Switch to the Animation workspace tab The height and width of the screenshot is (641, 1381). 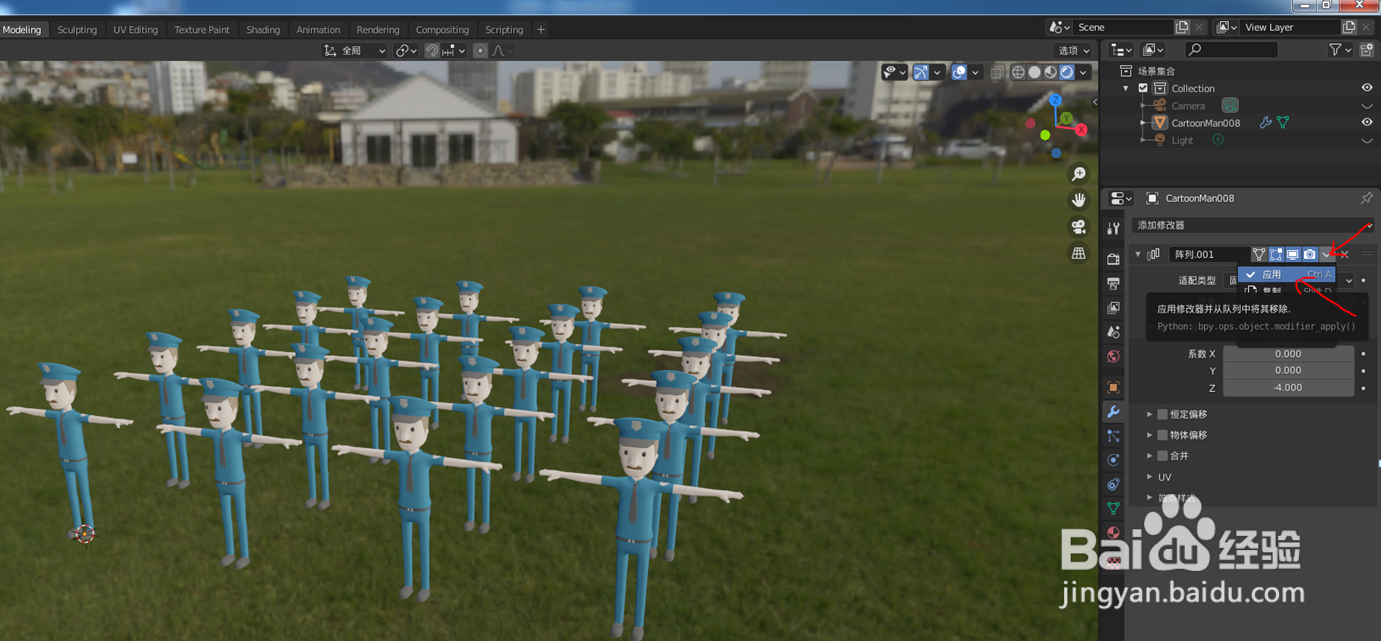[318, 29]
